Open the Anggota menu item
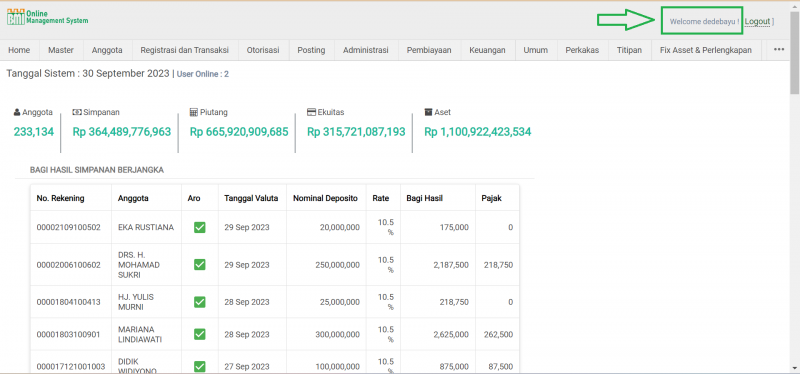This screenshot has height=374, width=800. (107, 50)
